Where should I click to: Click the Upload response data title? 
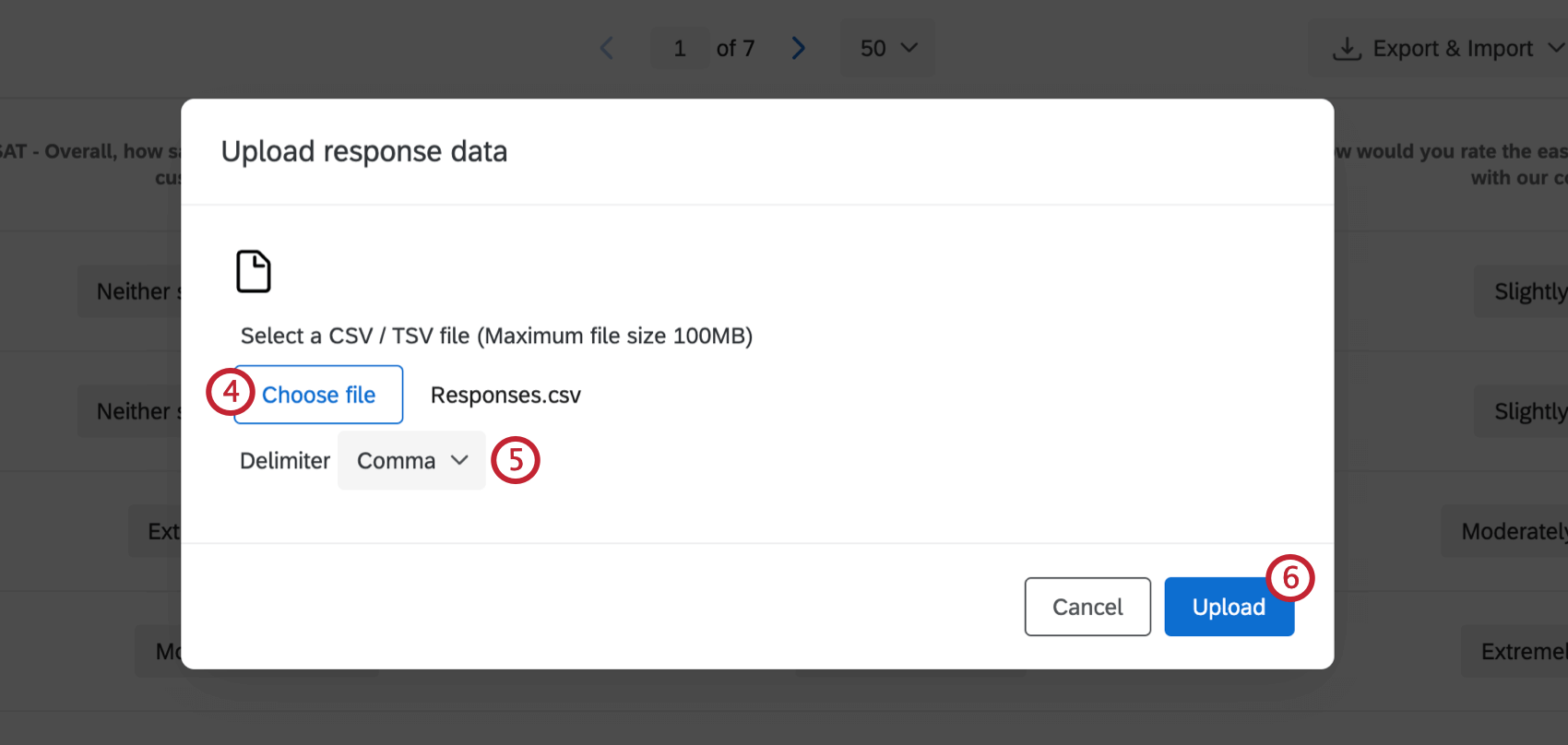pyautogui.click(x=364, y=151)
